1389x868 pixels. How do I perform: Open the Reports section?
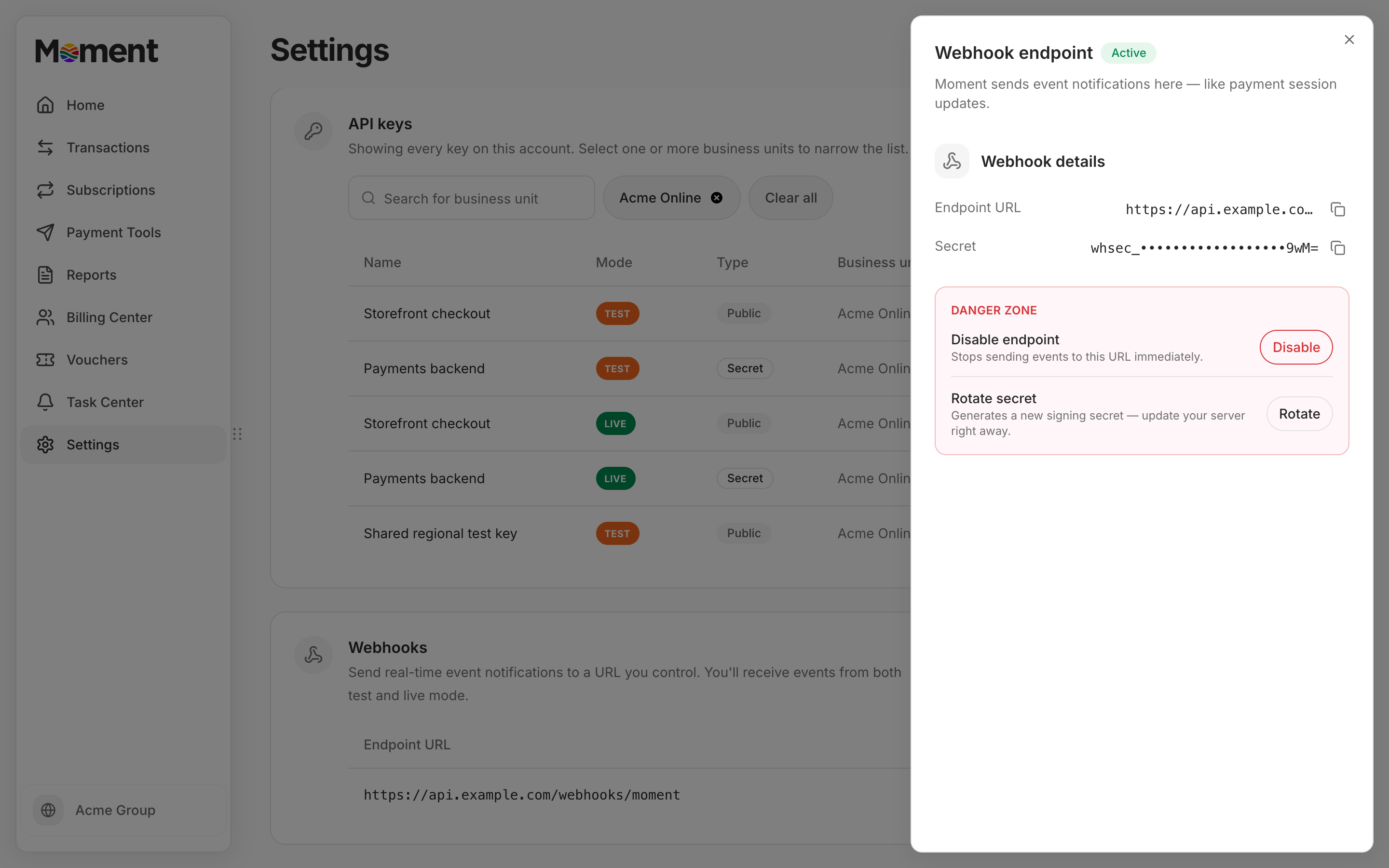click(x=123, y=275)
